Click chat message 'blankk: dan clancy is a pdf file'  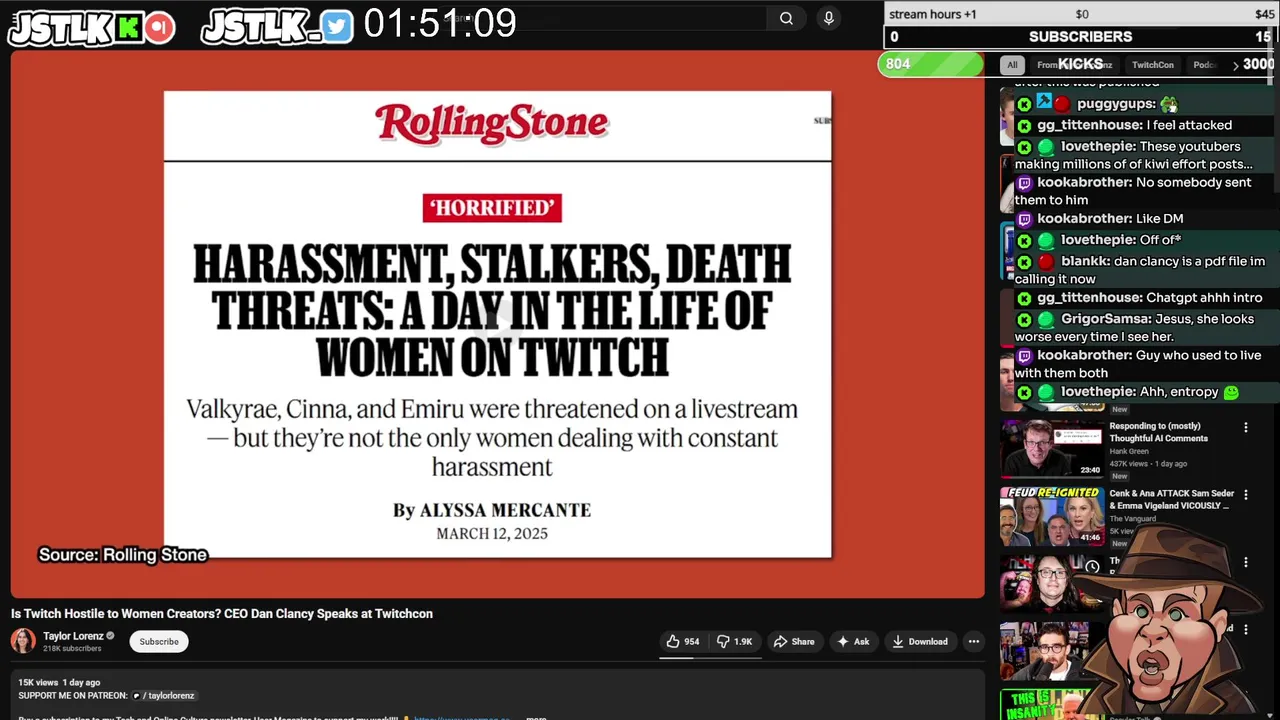(x=1140, y=270)
